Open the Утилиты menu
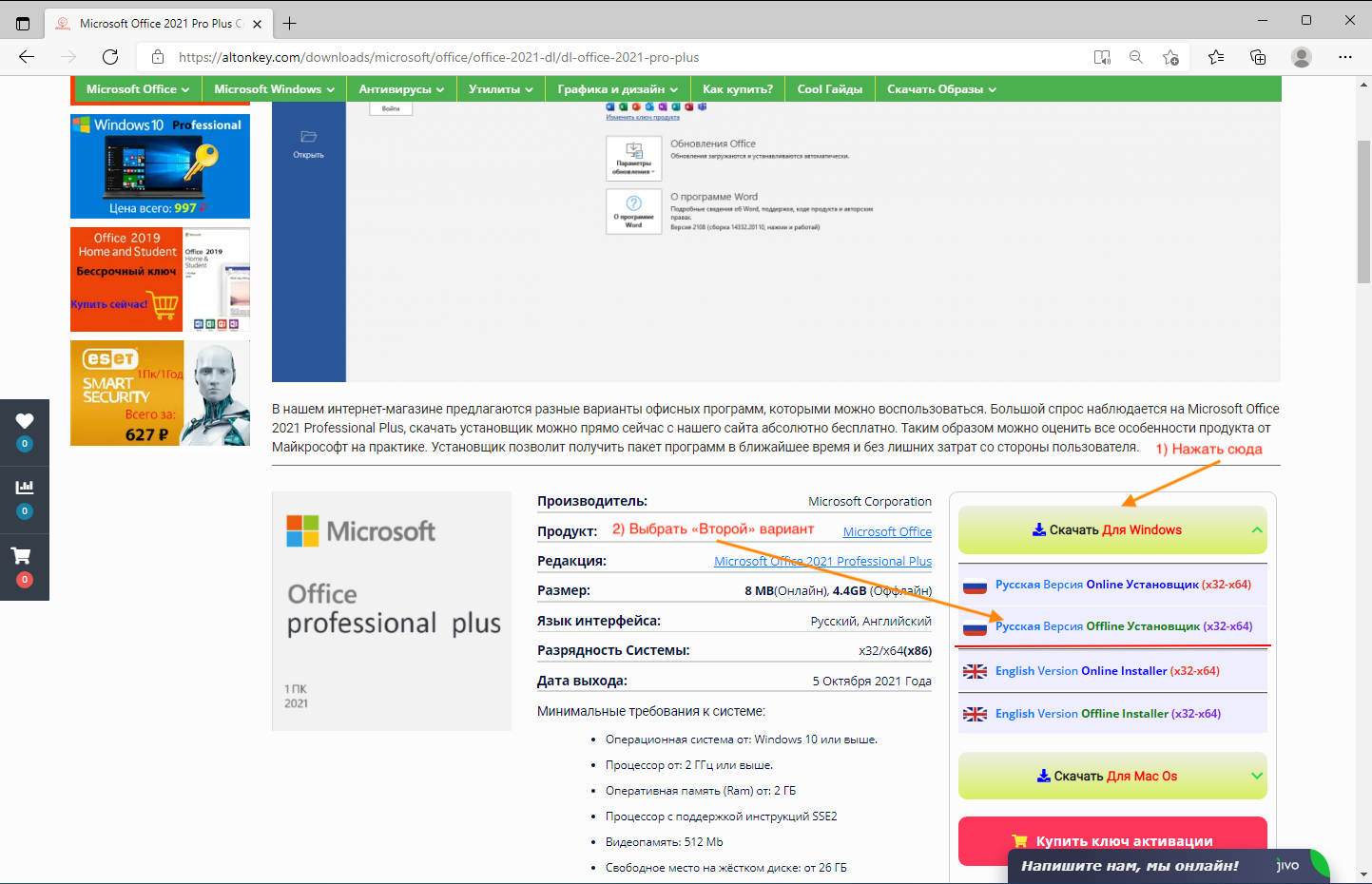1372x884 pixels. click(500, 89)
